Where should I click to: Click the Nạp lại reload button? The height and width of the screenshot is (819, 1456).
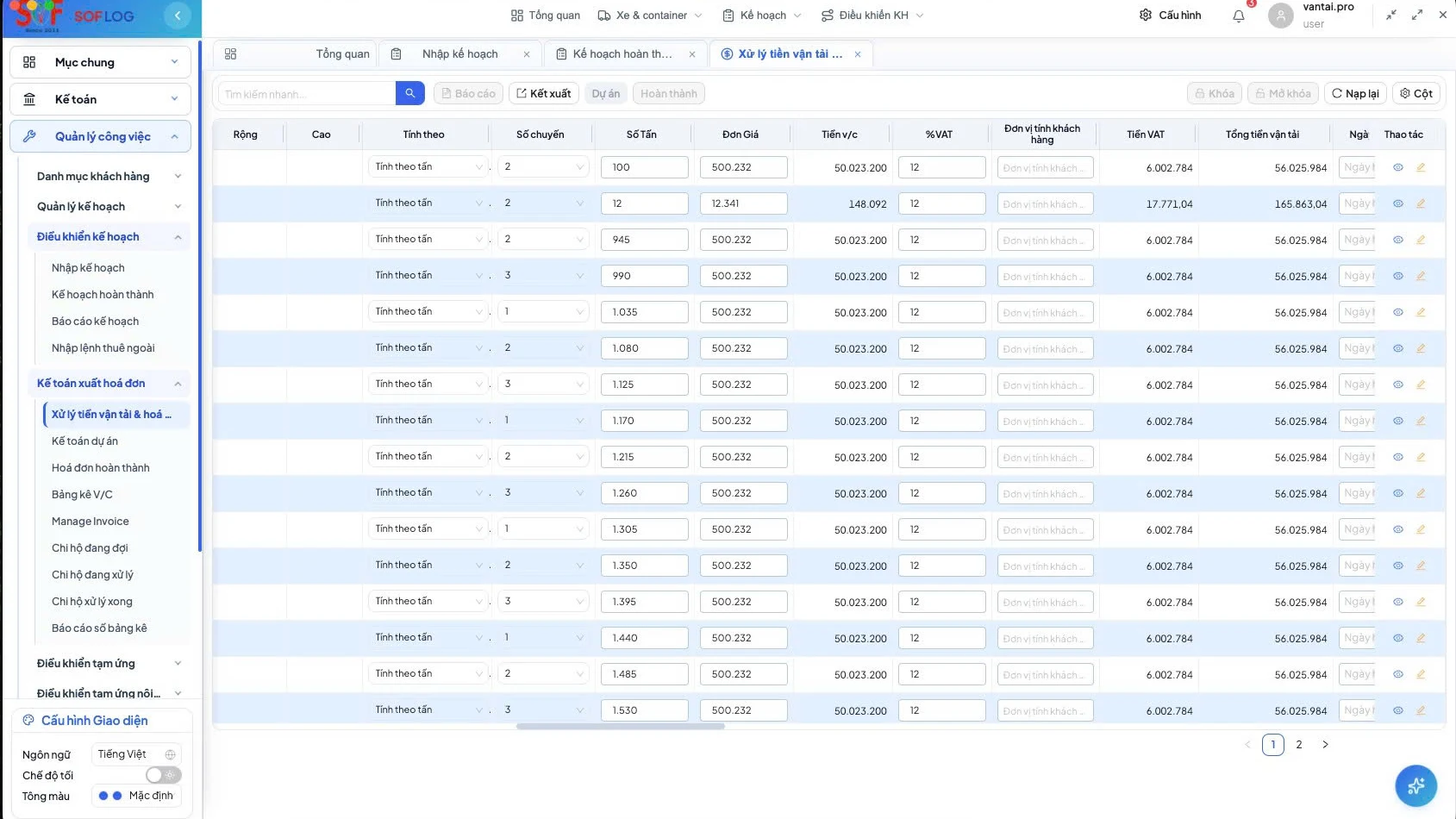point(1355,93)
